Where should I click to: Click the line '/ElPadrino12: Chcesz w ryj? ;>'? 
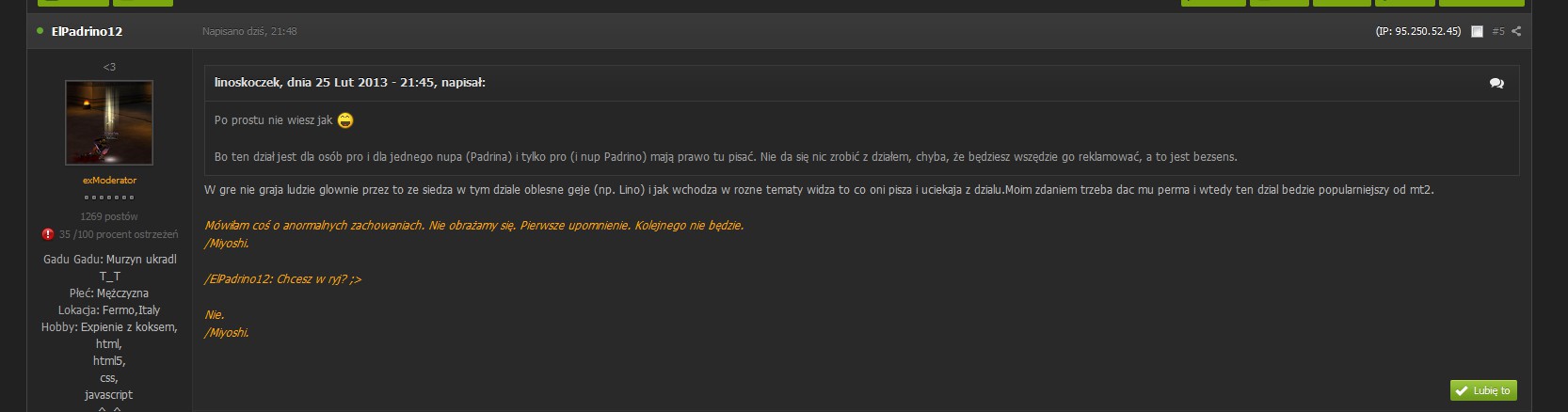pos(282,279)
